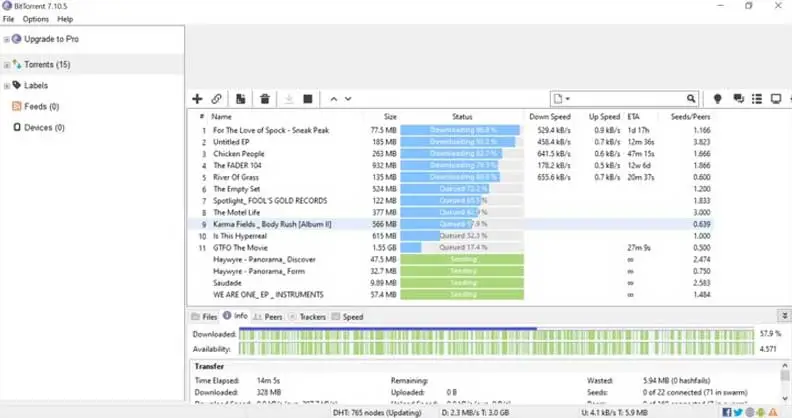The width and height of the screenshot is (792, 418).
Task: Click the Facebook icon in status bar
Action: [727, 412]
